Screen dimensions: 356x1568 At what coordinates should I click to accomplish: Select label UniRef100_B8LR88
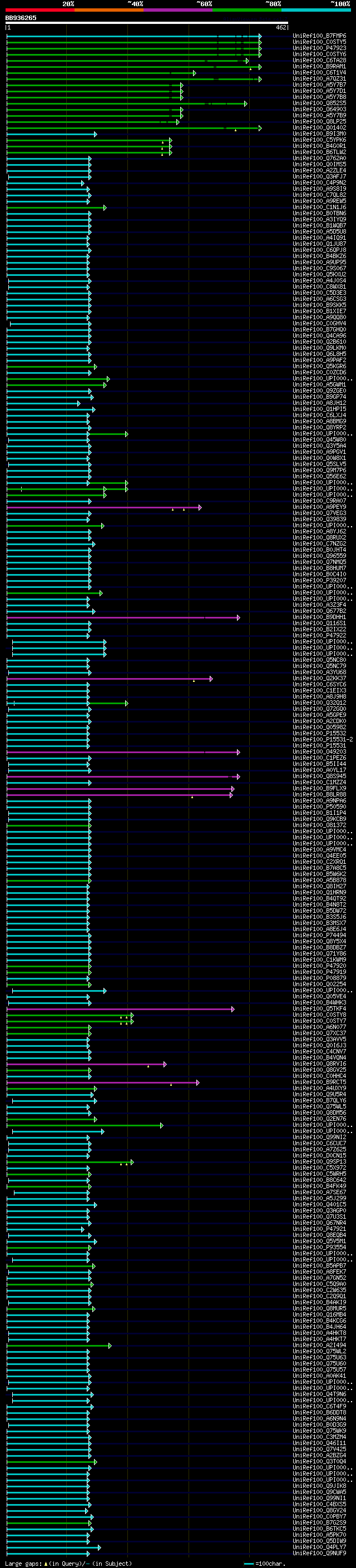(319, 795)
